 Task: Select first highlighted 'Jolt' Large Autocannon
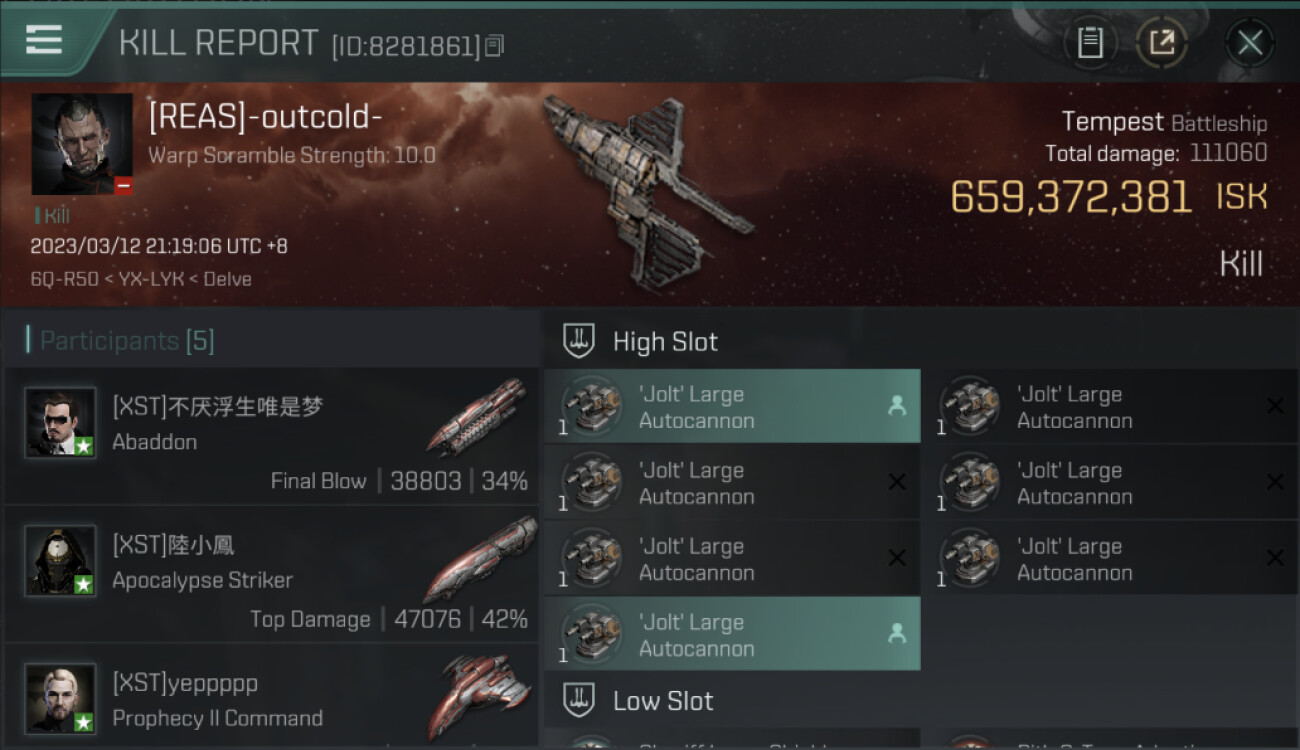(x=732, y=407)
